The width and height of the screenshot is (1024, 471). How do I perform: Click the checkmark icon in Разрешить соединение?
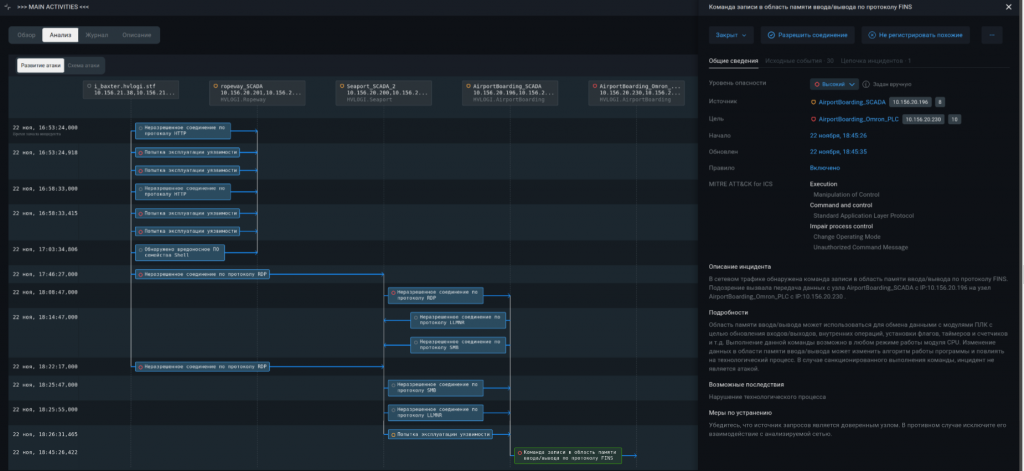771,35
